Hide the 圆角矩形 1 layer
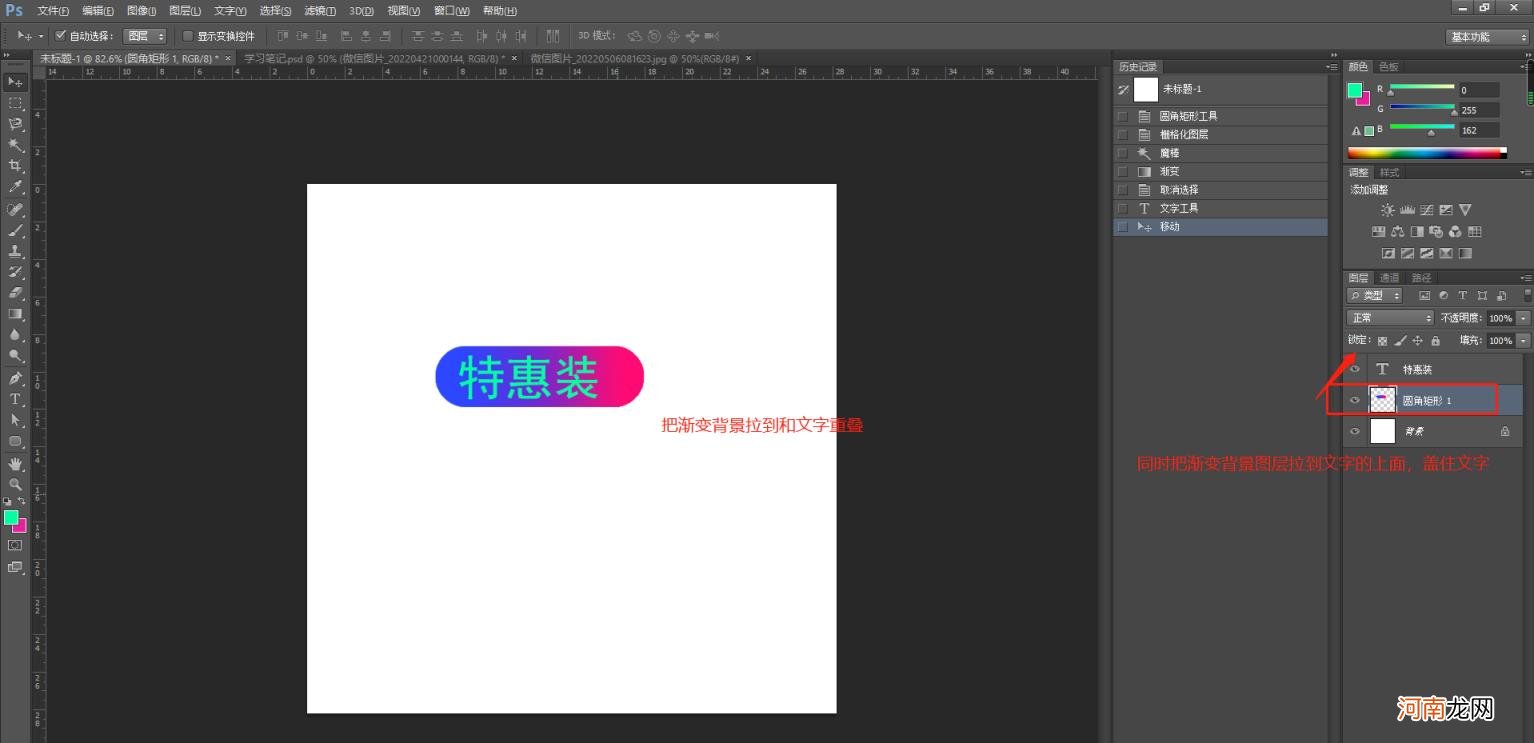The height and width of the screenshot is (743, 1534). click(1355, 400)
